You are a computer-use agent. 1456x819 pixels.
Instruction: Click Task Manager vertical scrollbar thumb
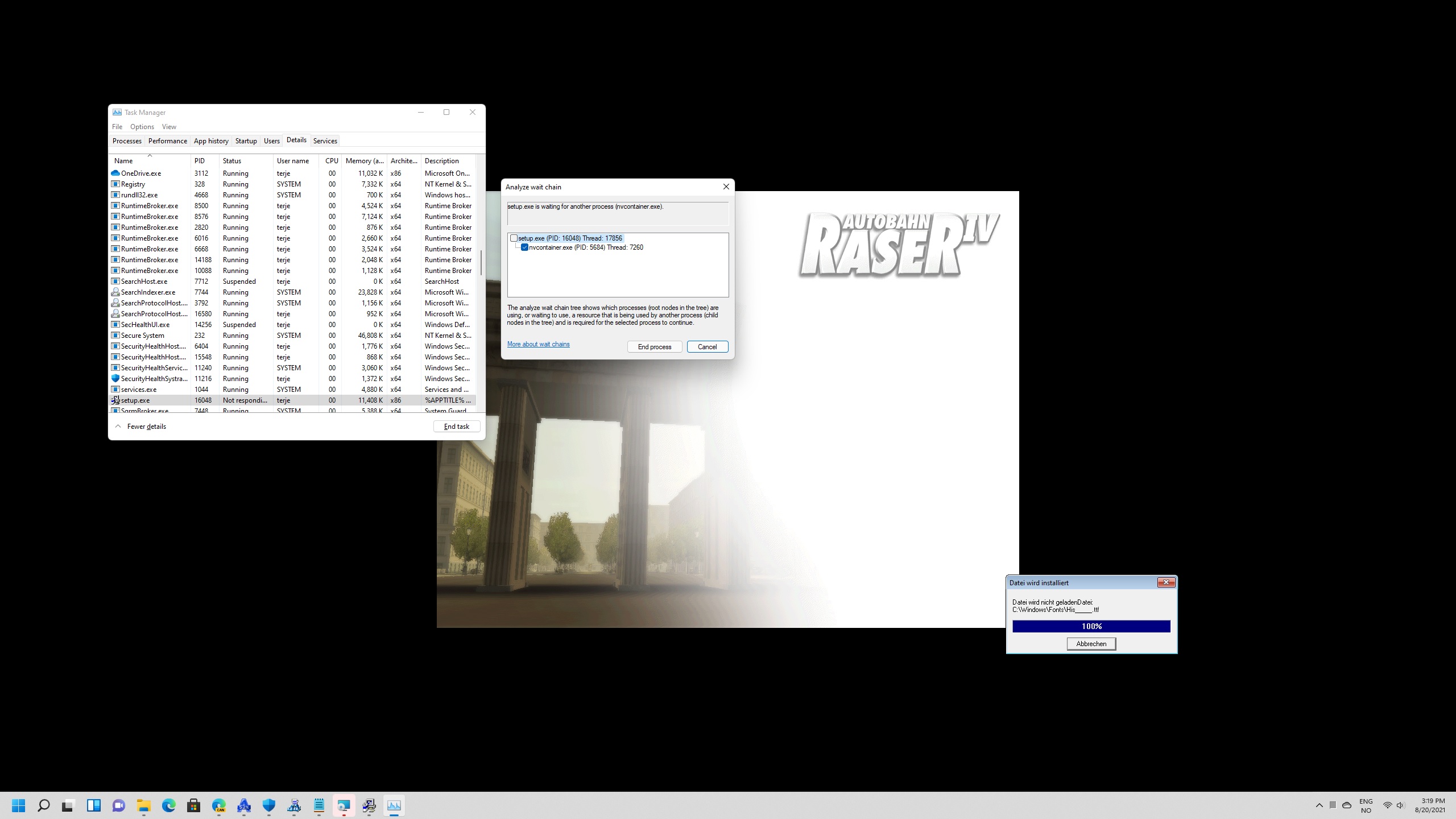[x=481, y=263]
